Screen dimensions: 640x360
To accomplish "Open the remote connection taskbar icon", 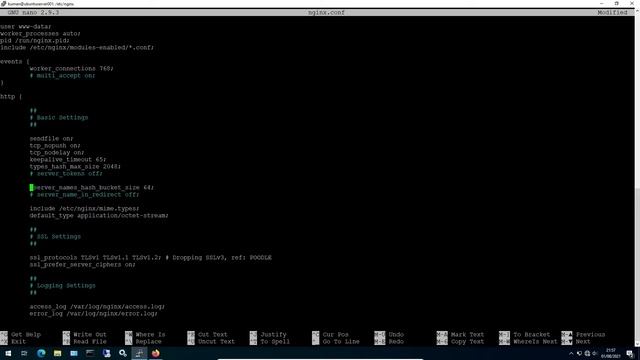I will coord(107,353).
